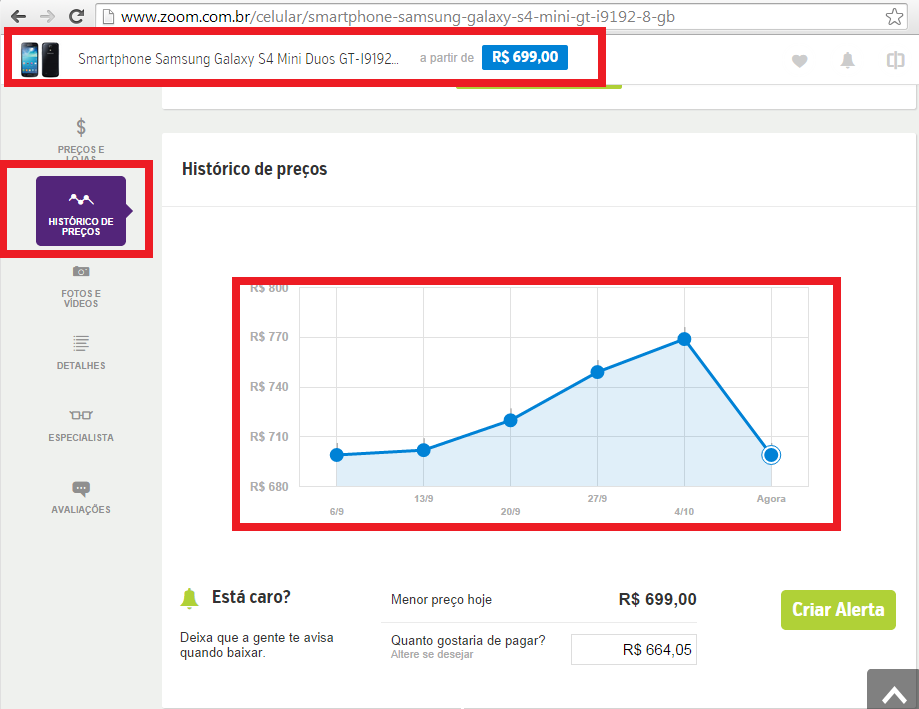Screen dimensions: 919x709
Task: Add product to favorites with heart icon
Action: [799, 60]
